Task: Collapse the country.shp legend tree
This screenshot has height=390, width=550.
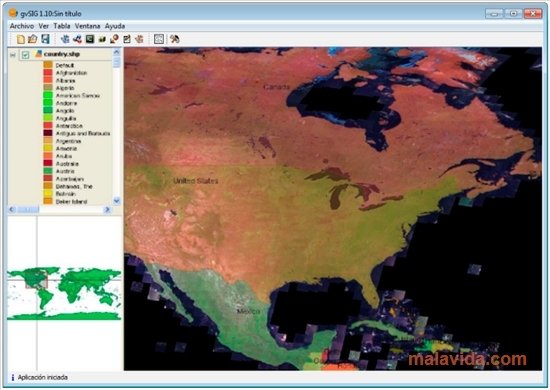Action: click(x=13, y=55)
